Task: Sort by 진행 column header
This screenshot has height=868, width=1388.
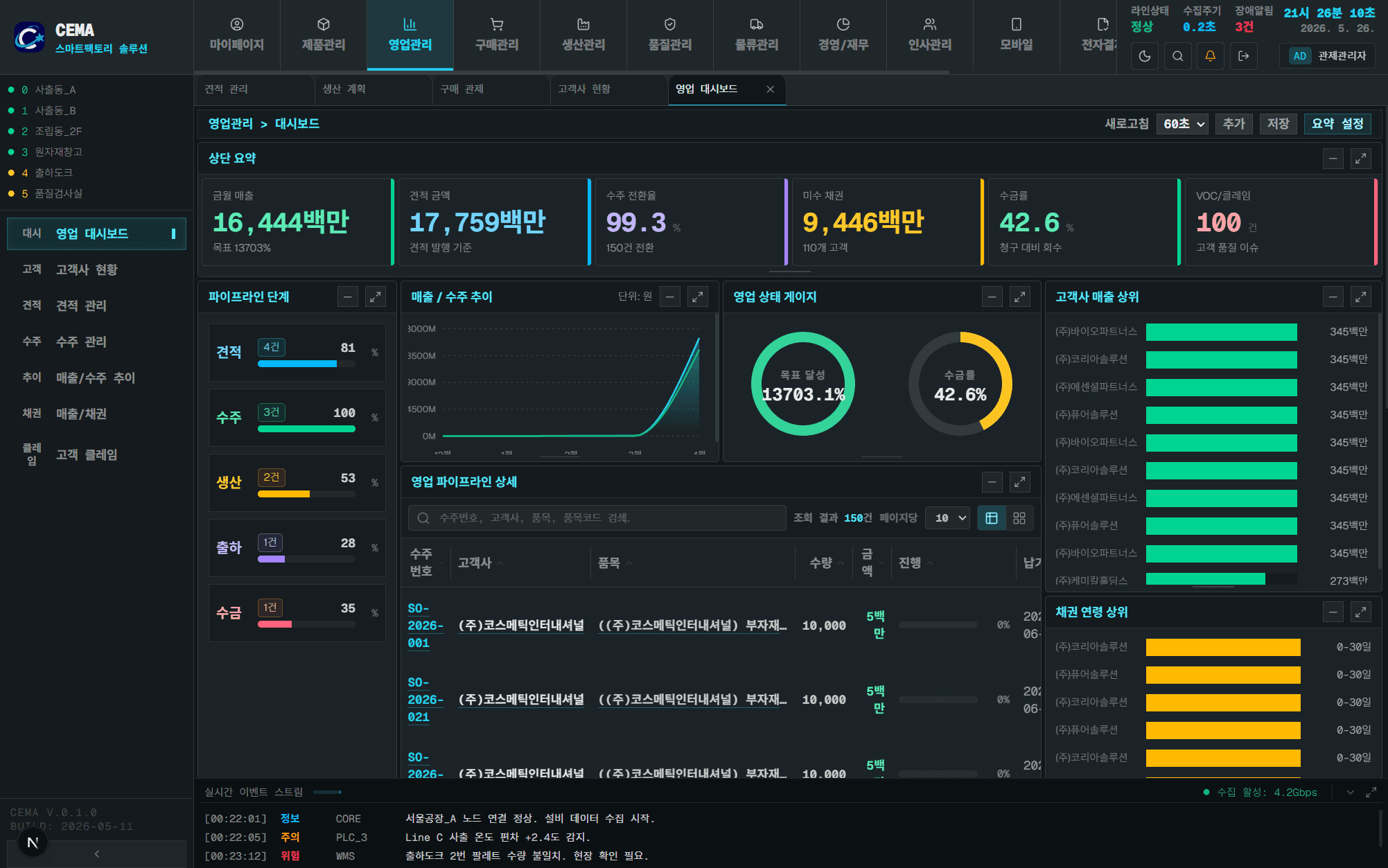Action: click(915, 563)
